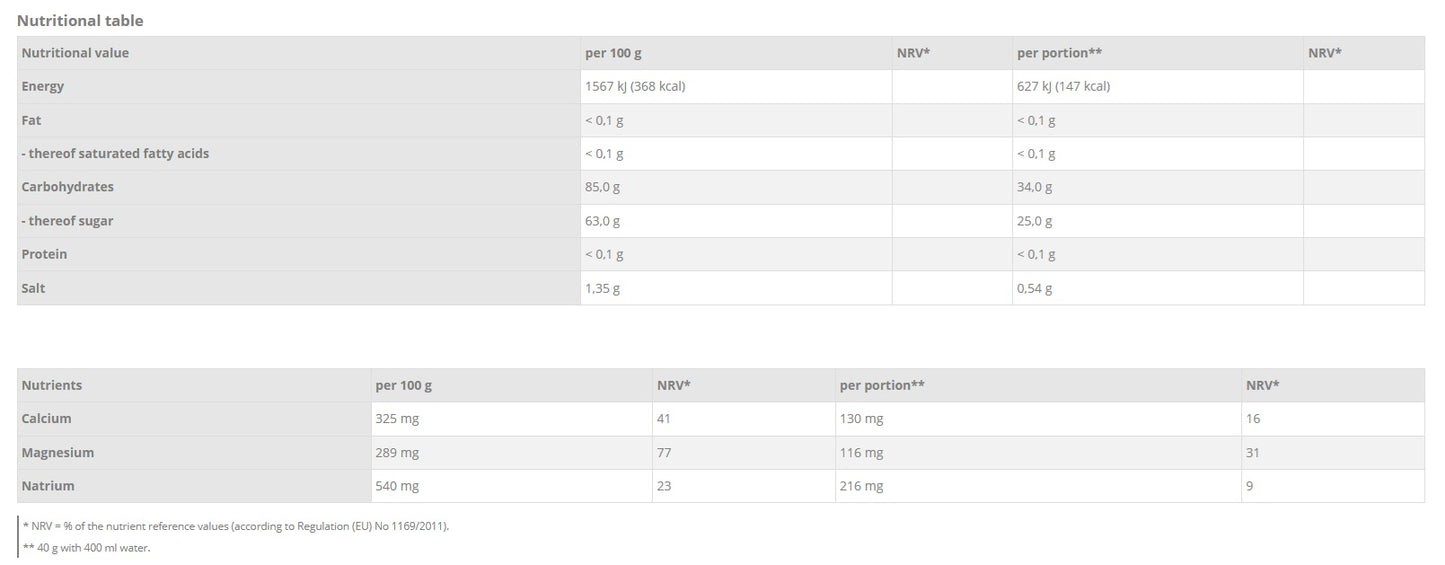
Task: Click the "thereof sugar" row label
Action: pos(68,221)
